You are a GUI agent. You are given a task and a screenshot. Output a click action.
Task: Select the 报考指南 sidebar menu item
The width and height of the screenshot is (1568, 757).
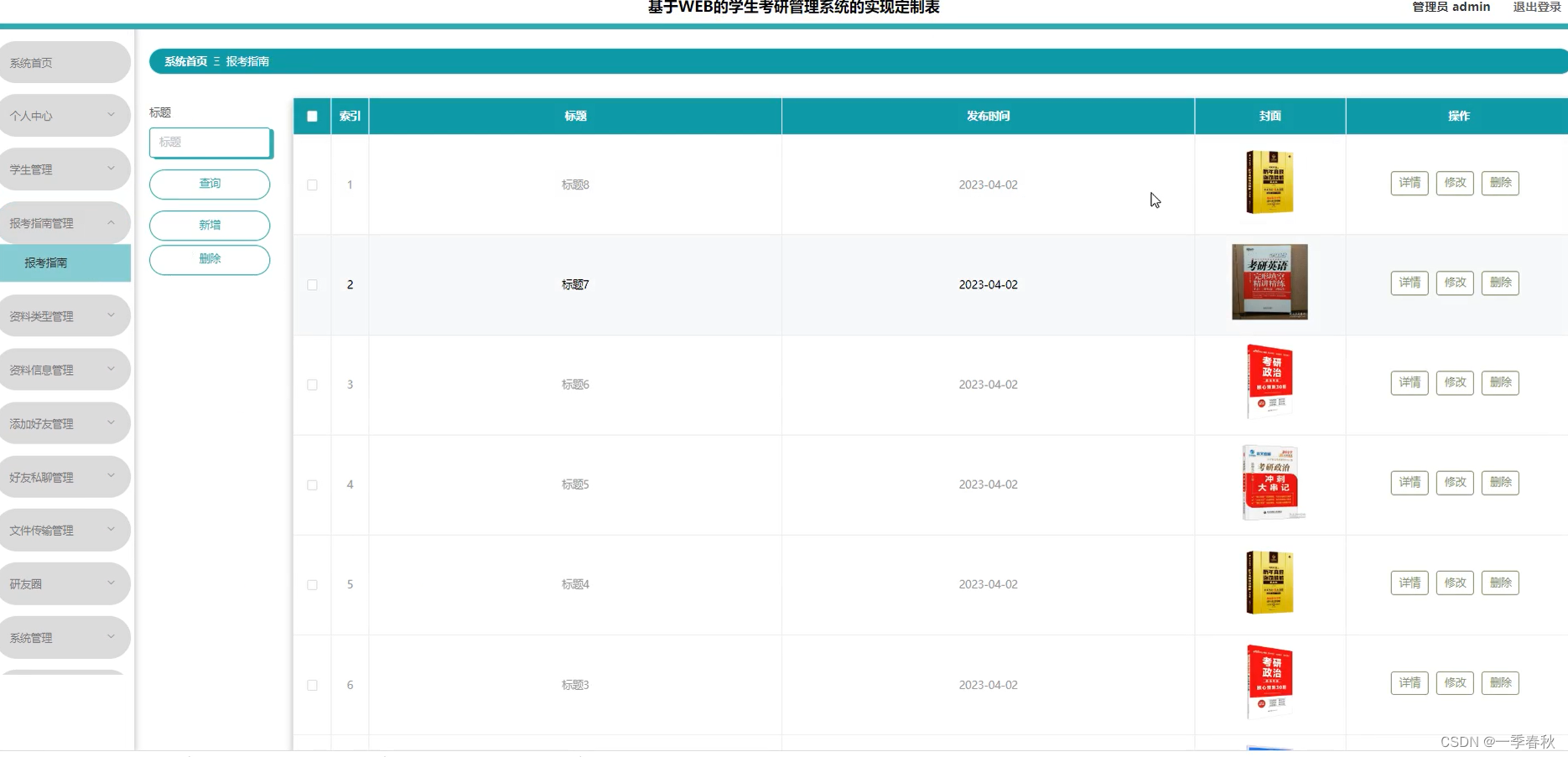point(47,262)
